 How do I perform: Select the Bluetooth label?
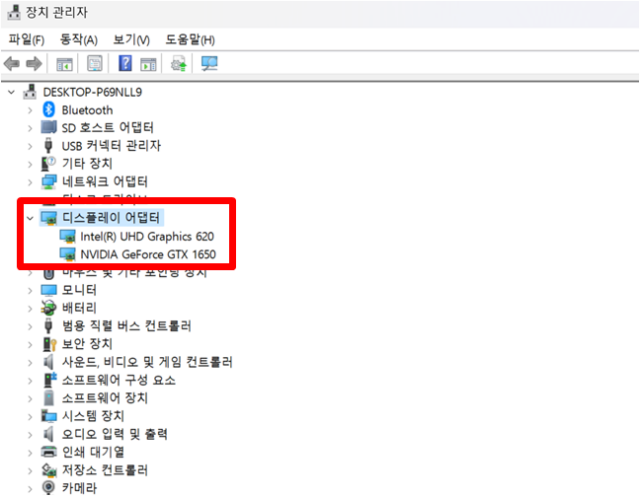coord(87,110)
